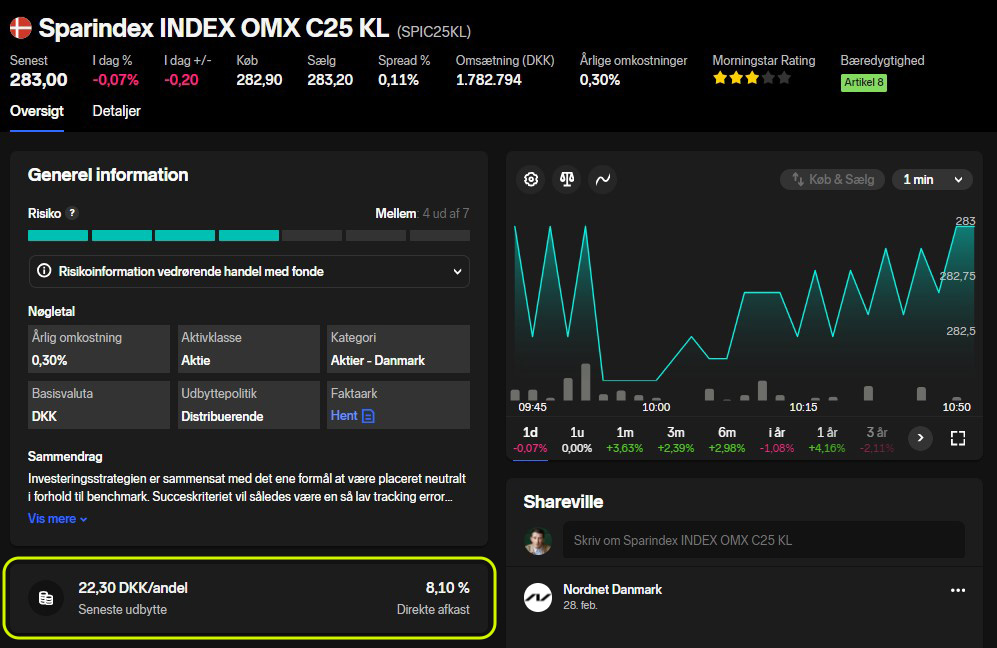Viewport: 997px width, 648px height.
Task: Open chart indicators line icon
Action: [x=603, y=179]
